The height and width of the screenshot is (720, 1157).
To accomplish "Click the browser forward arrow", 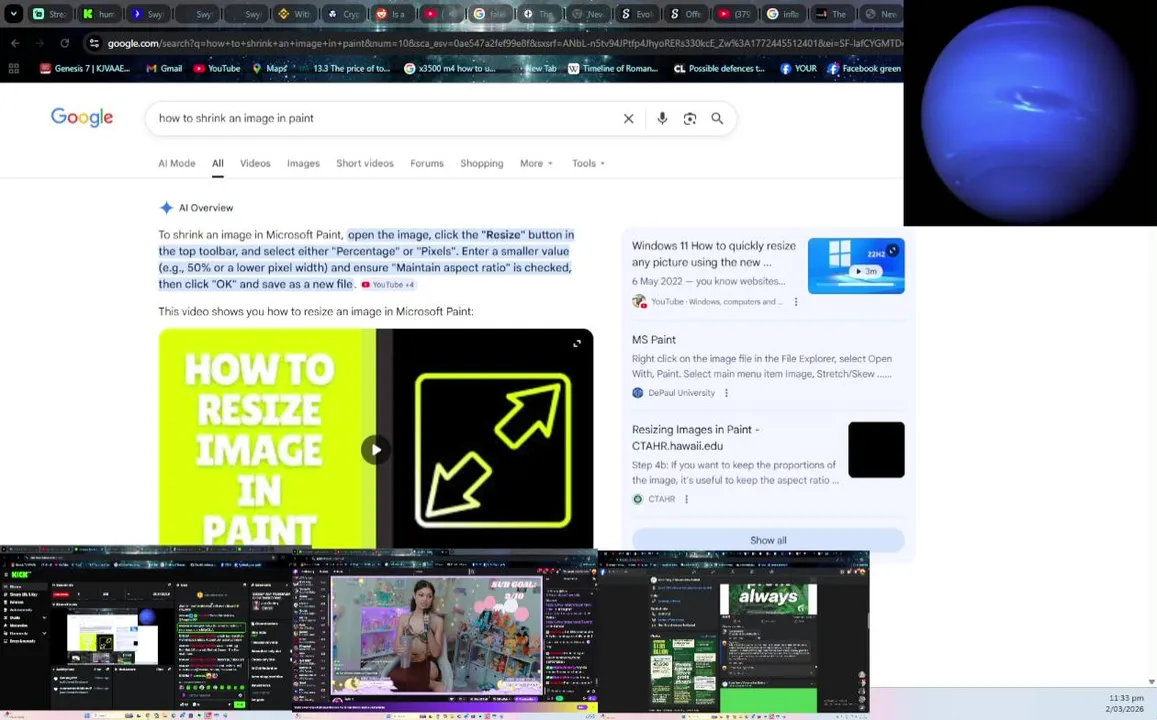I will pos(40,44).
